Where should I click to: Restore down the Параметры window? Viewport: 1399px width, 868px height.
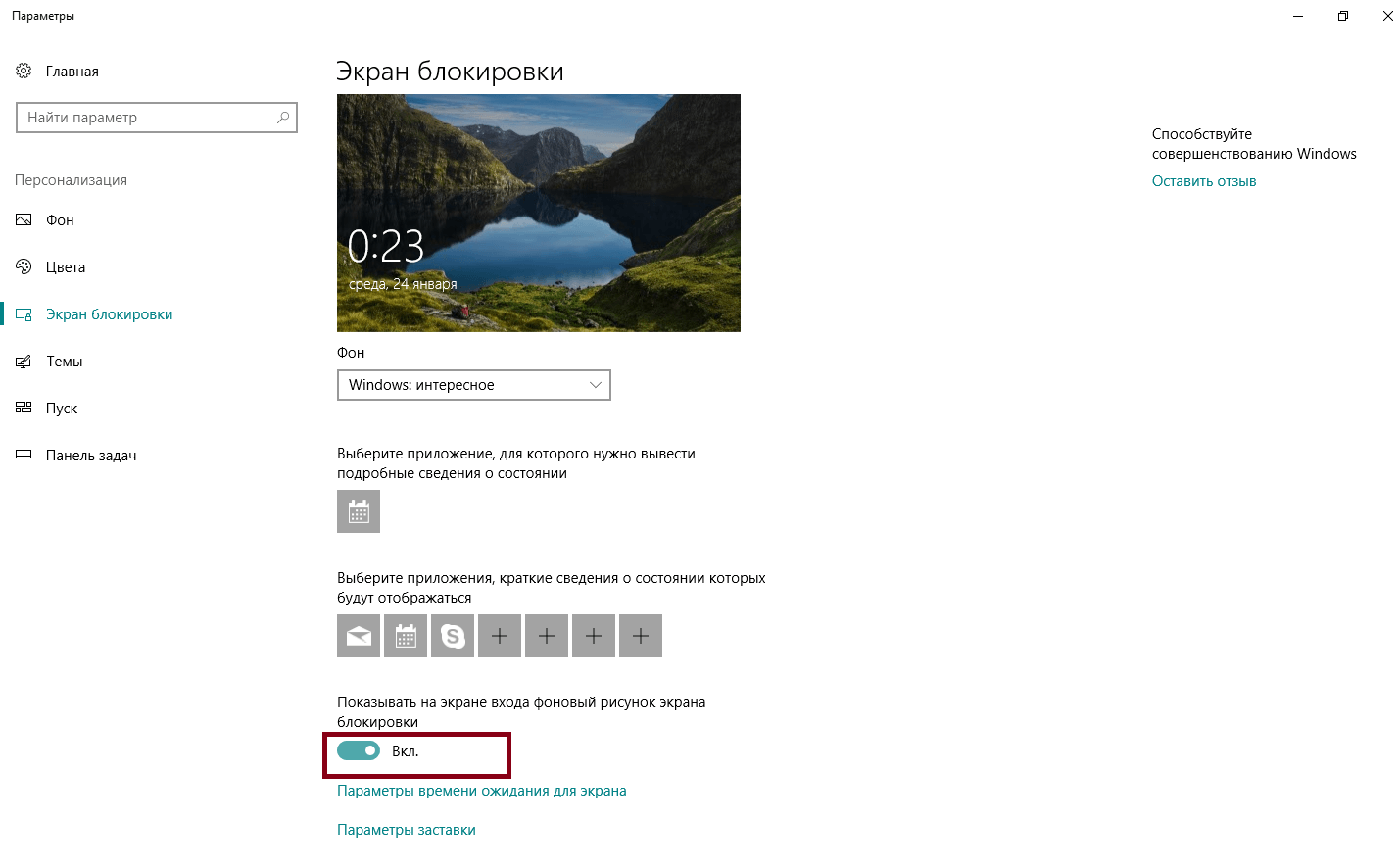(1343, 16)
